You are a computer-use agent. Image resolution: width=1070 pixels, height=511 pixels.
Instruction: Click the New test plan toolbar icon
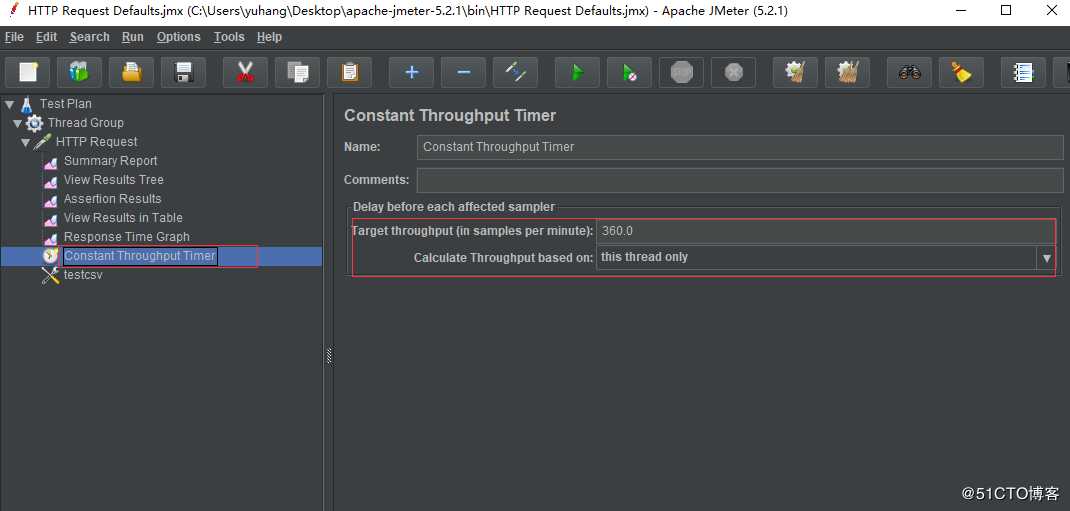tap(28, 72)
